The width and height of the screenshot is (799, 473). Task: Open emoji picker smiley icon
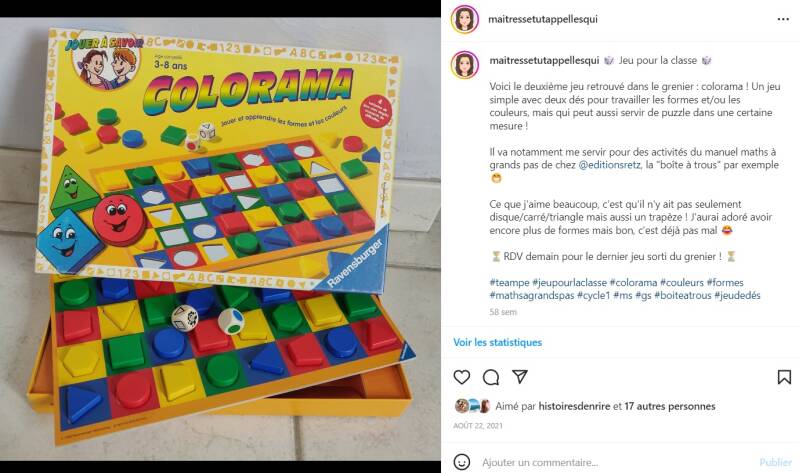(x=462, y=462)
